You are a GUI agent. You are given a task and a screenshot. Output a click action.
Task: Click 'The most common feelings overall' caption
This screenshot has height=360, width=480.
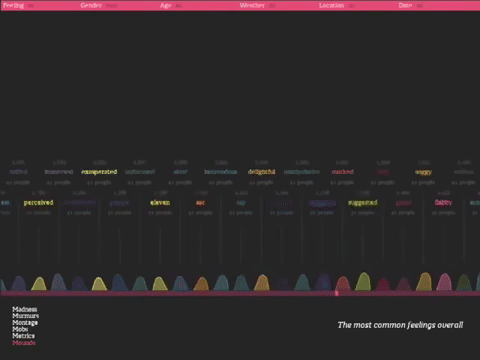[400, 325]
